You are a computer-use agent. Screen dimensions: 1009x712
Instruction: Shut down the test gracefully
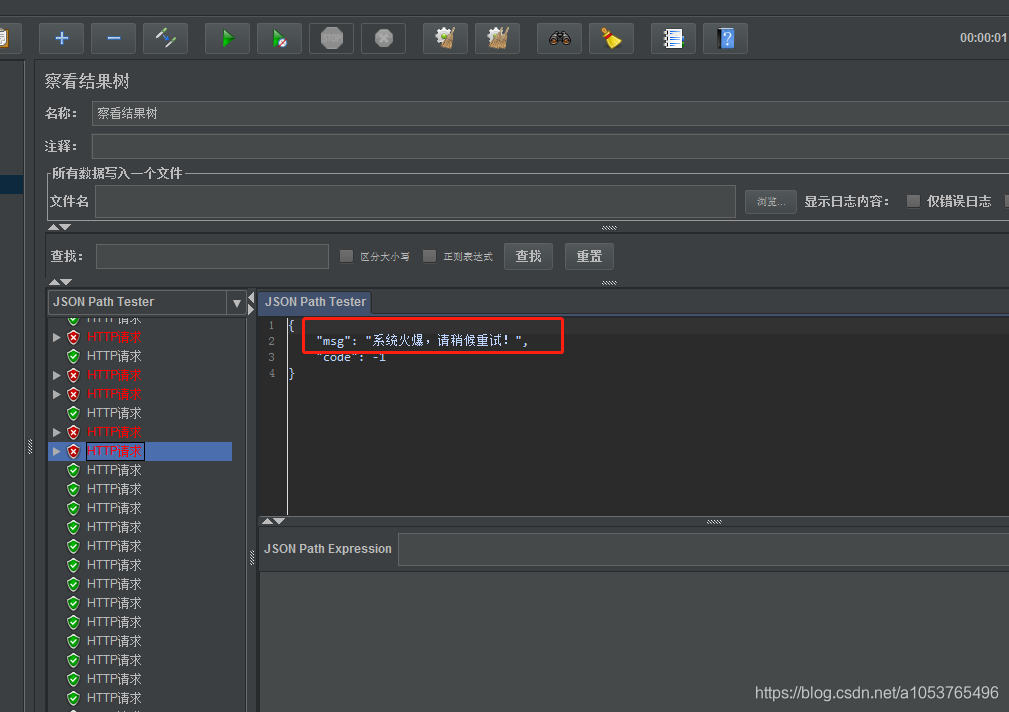pos(382,38)
